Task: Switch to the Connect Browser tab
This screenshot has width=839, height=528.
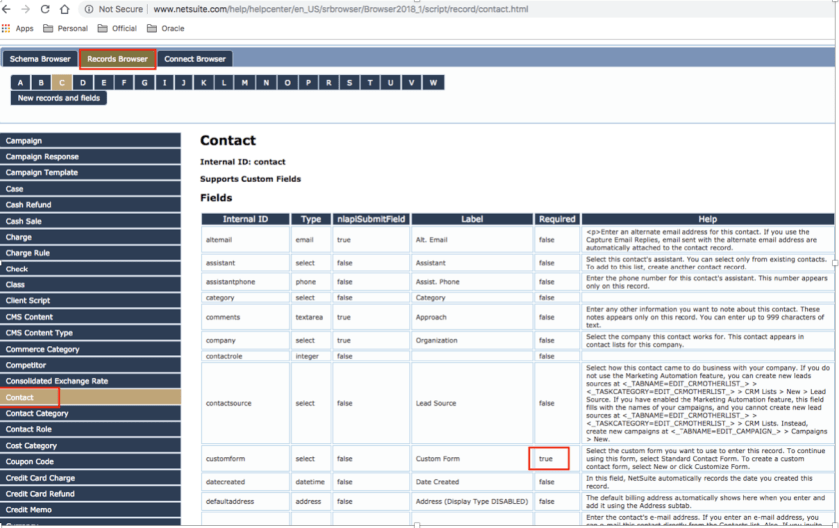Action: (195, 59)
